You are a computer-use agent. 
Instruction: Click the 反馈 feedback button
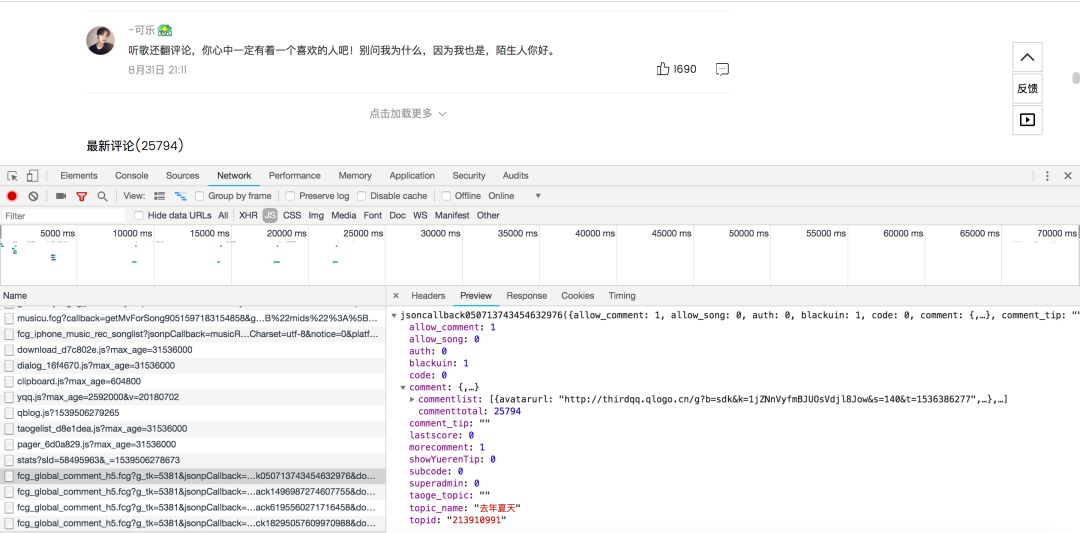(1027, 88)
